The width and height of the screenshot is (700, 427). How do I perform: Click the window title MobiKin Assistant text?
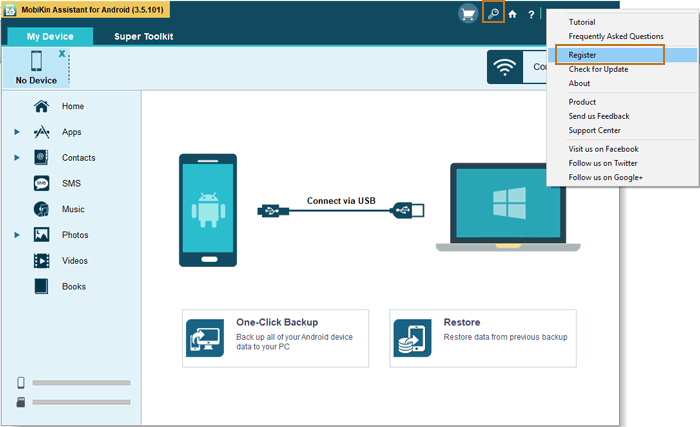point(92,9)
